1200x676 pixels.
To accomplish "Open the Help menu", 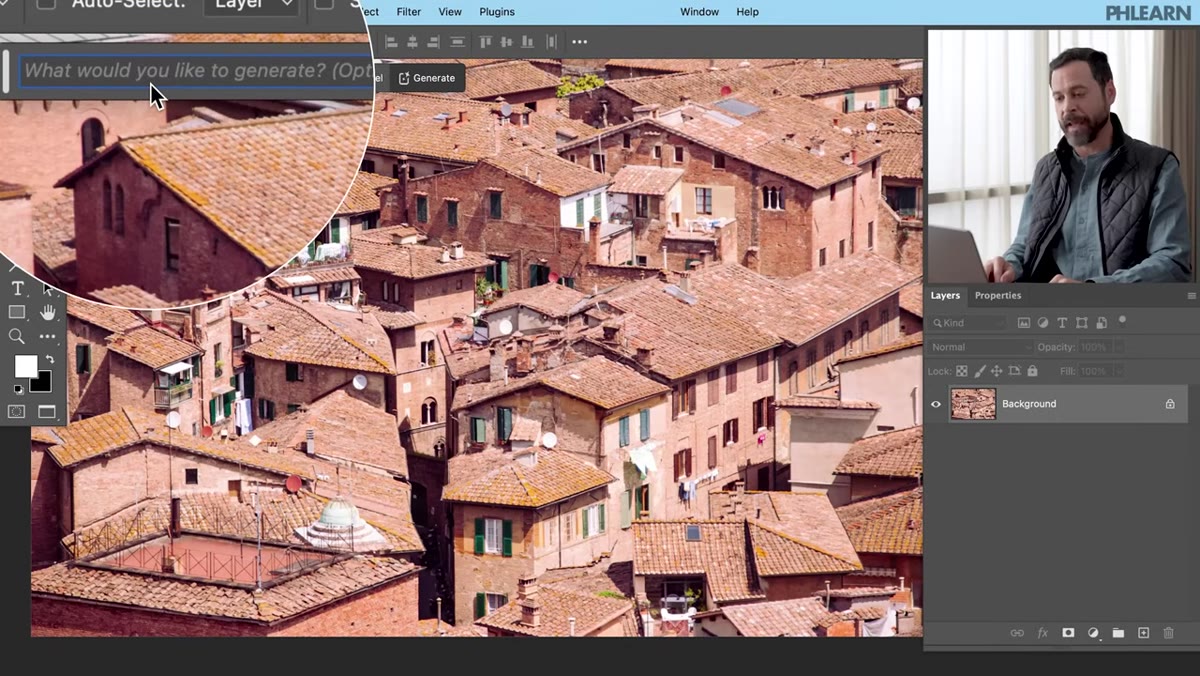I will pos(747,12).
